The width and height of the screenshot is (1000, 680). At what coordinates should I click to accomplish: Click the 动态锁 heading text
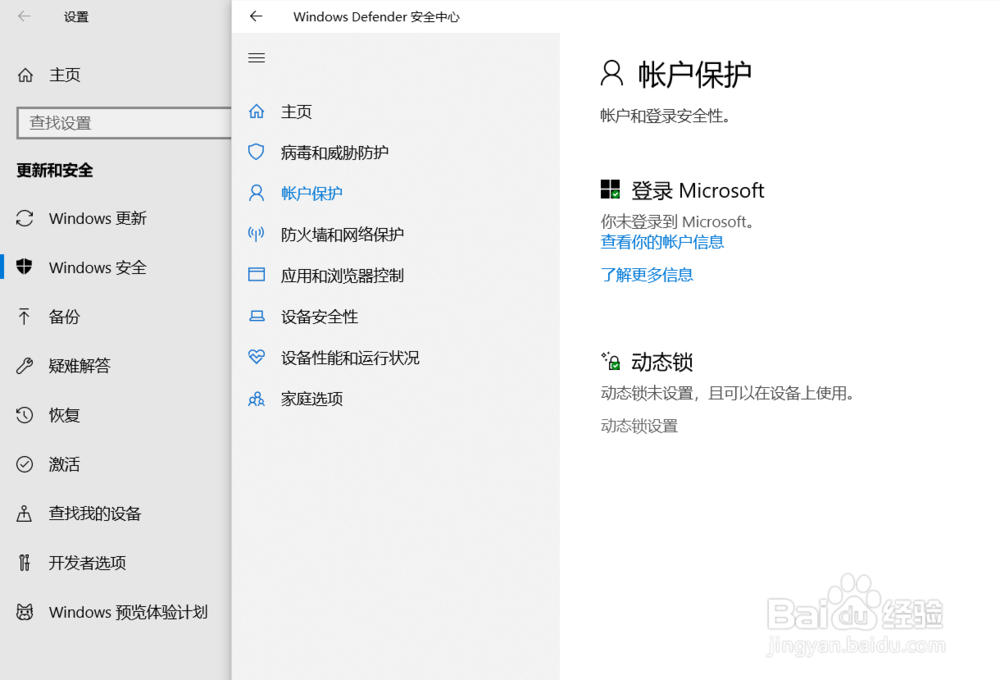coord(662,362)
